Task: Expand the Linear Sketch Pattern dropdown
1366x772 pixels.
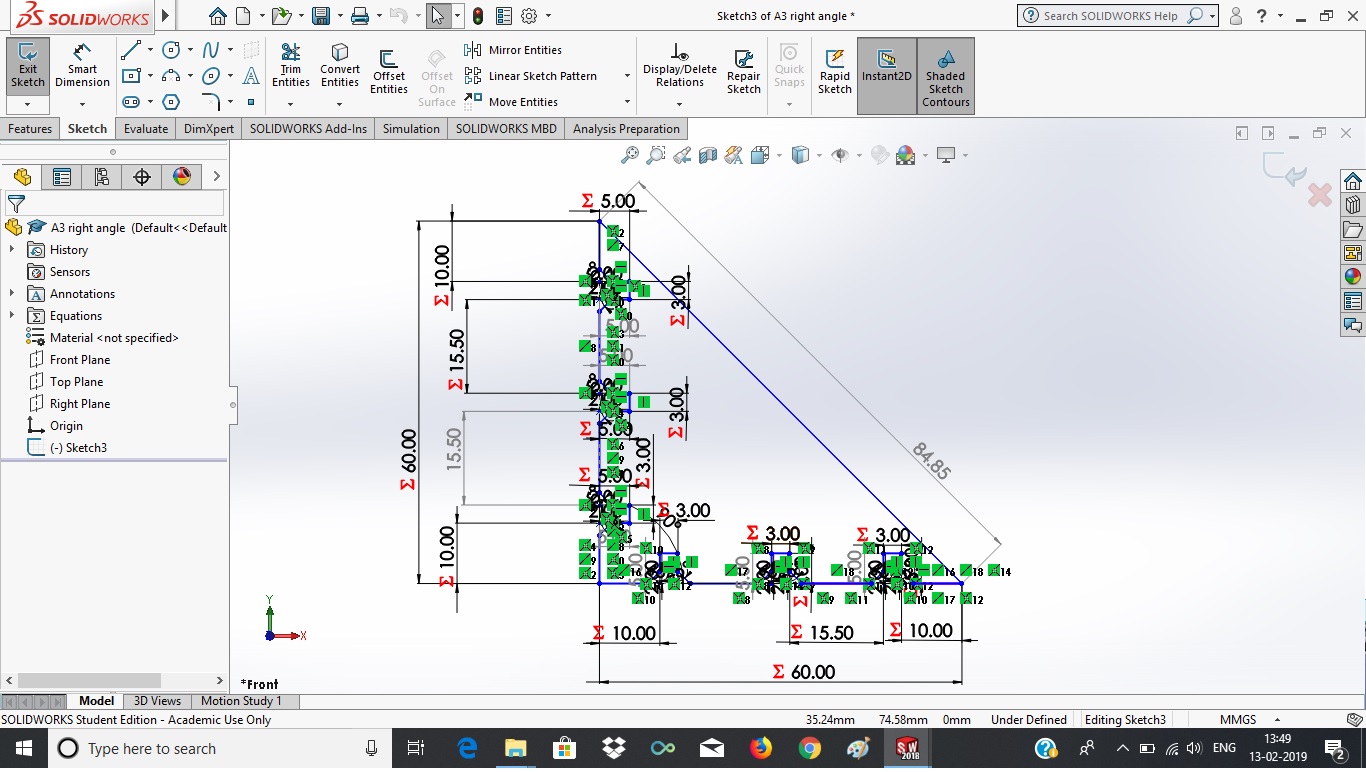Action: 627,76
